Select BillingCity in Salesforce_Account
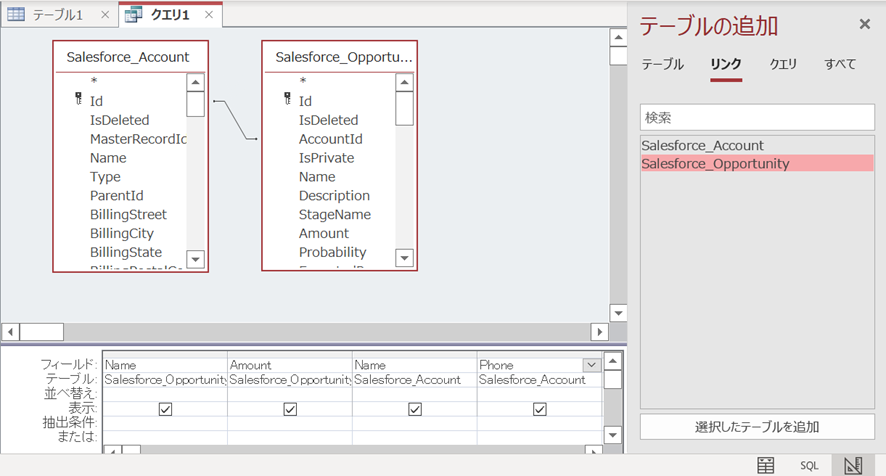The width and height of the screenshot is (886, 476). tap(121, 233)
